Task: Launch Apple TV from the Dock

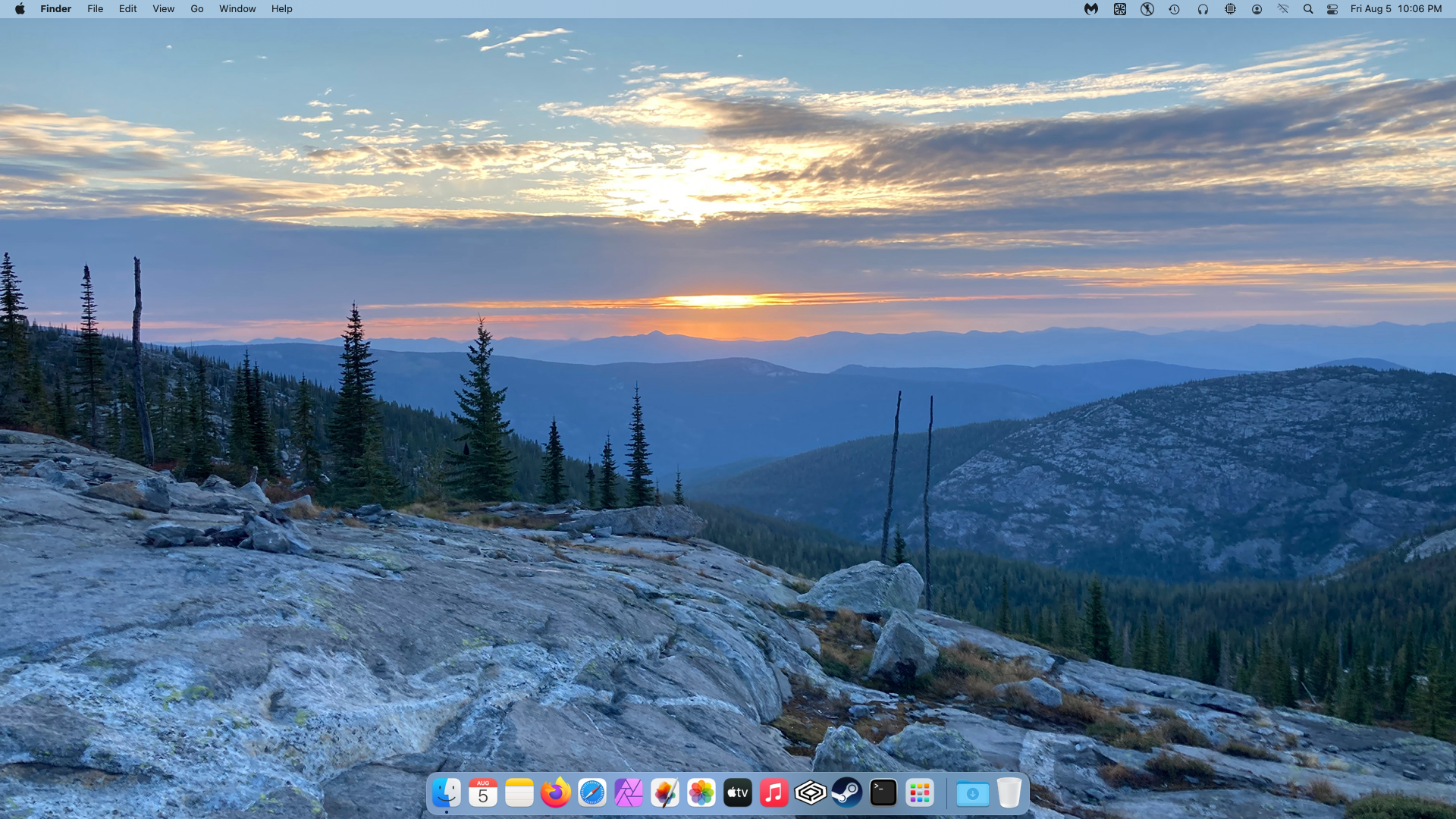Action: pyautogui.click(x=738, y=793)
